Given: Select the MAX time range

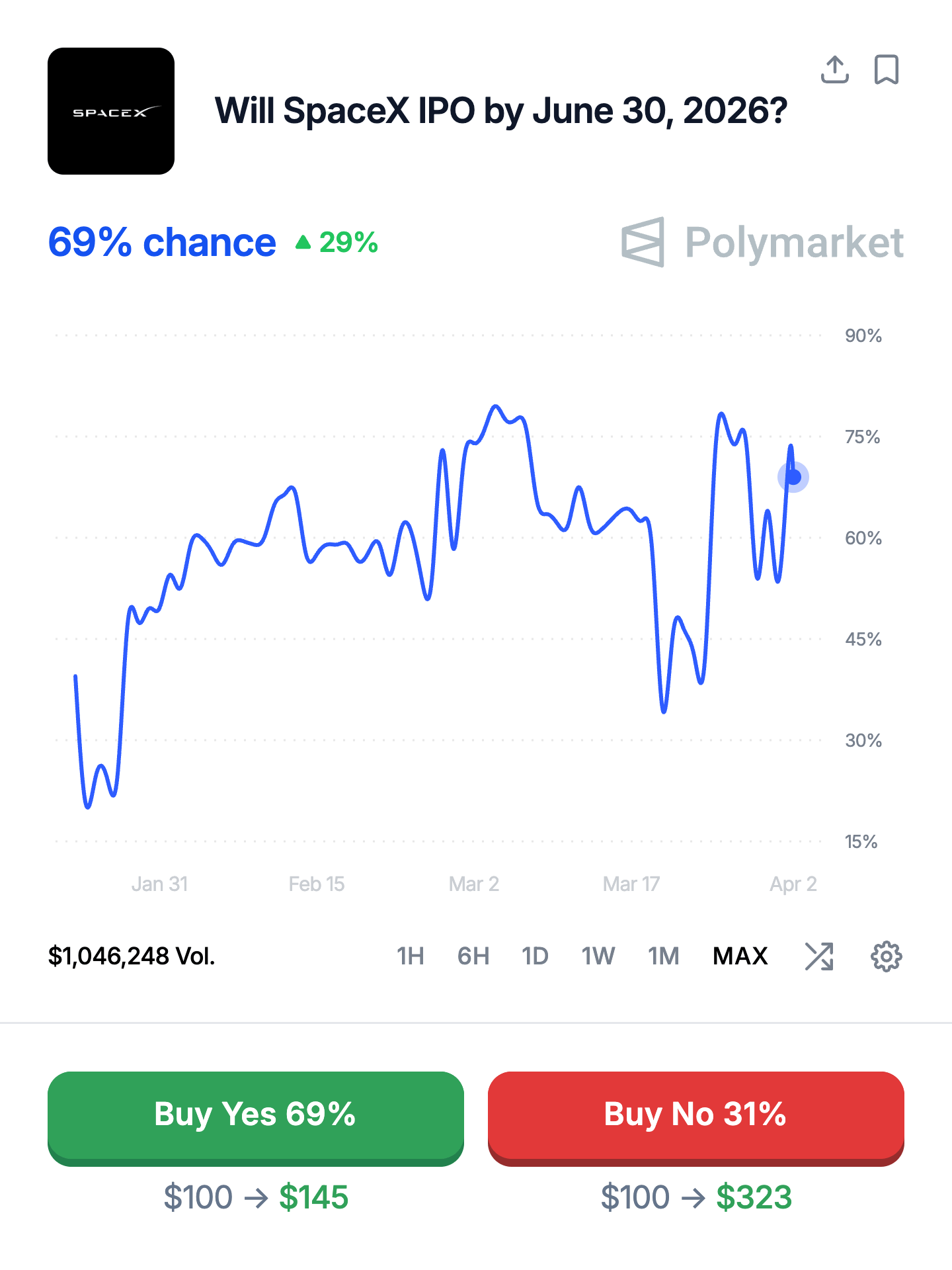Looking at the screenshot, I should pyautogui.click(x=740, y=956).
